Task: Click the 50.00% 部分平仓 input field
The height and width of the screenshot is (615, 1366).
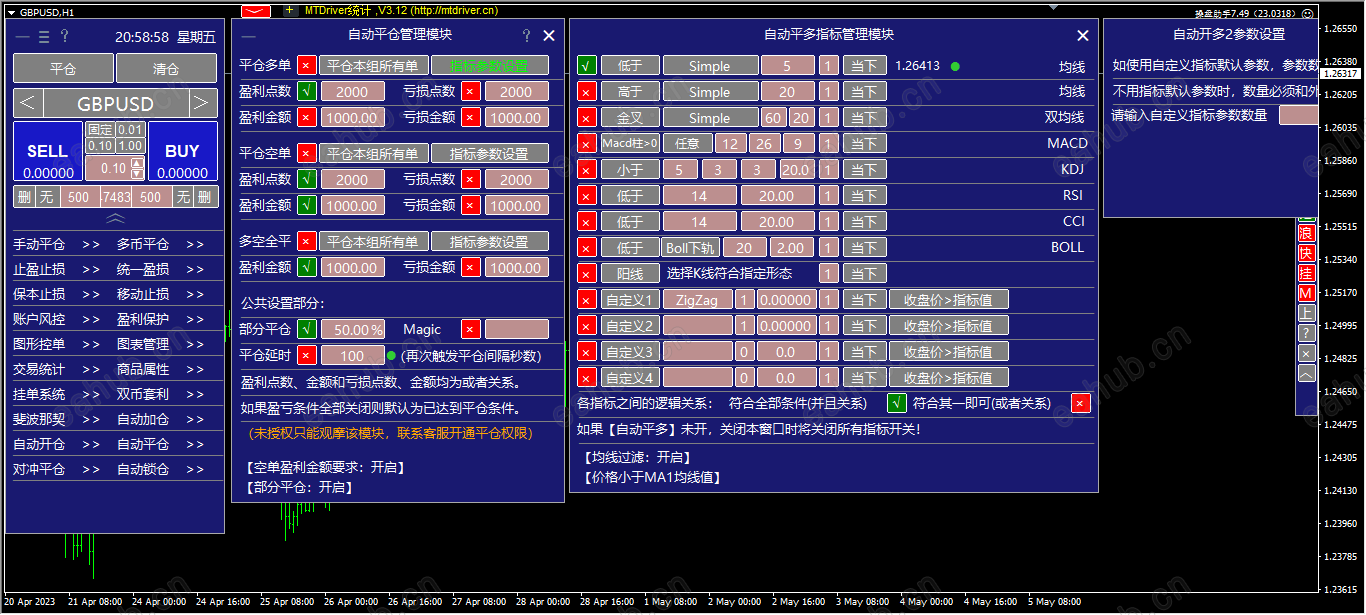Action: [353, 330]
